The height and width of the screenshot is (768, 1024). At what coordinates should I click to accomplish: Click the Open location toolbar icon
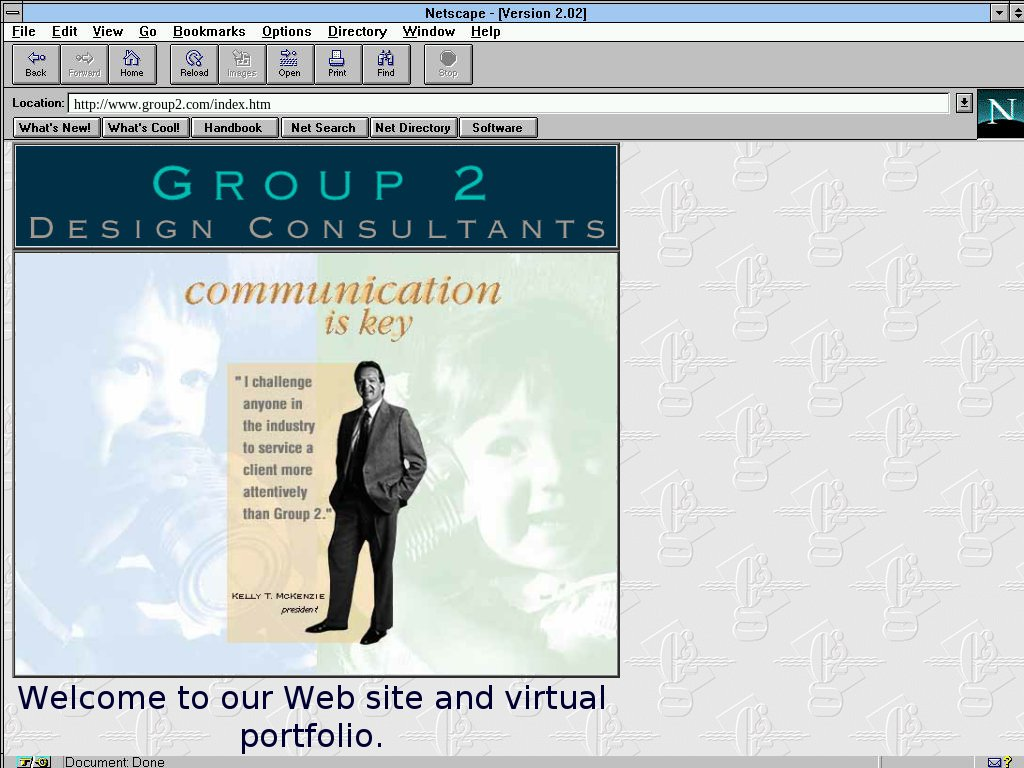pyautogui.click(x=289, y=64)
